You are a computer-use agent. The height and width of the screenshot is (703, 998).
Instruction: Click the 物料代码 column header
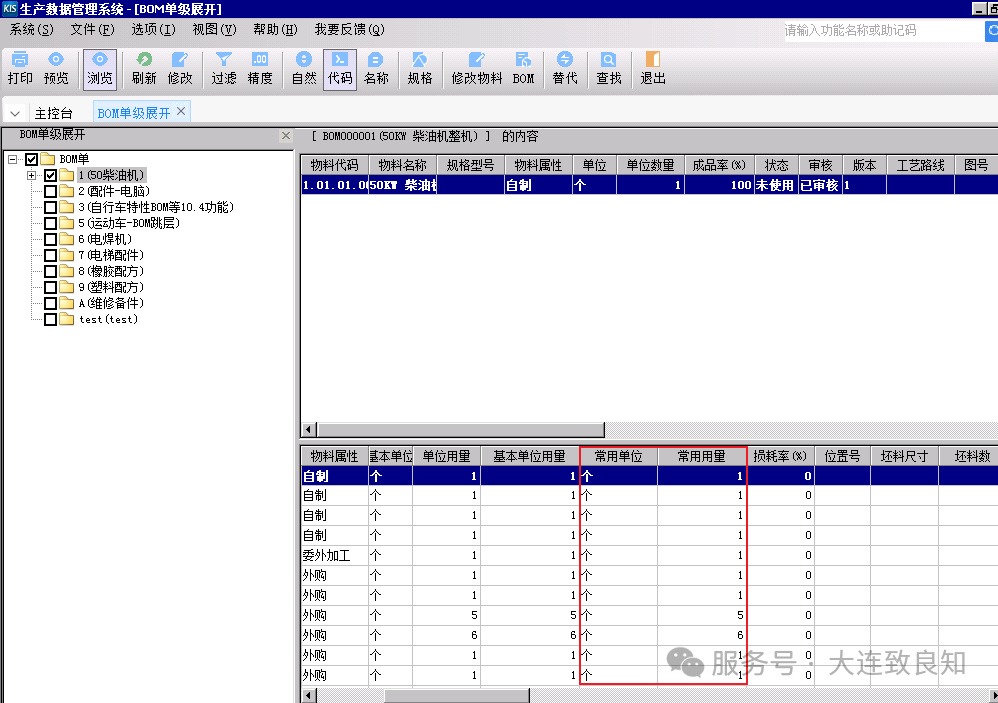tap(334, 165)
